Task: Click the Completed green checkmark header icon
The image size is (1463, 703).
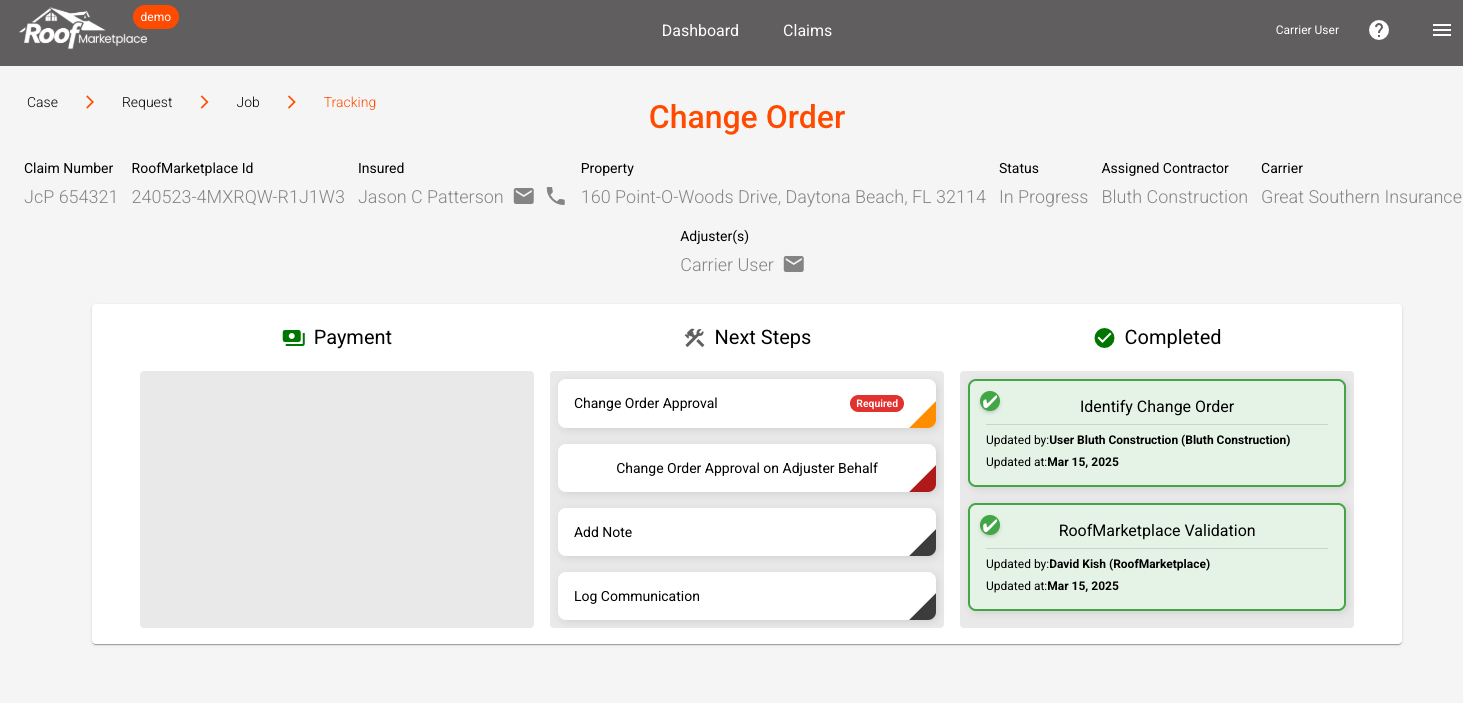Action: click(1104, 338)
